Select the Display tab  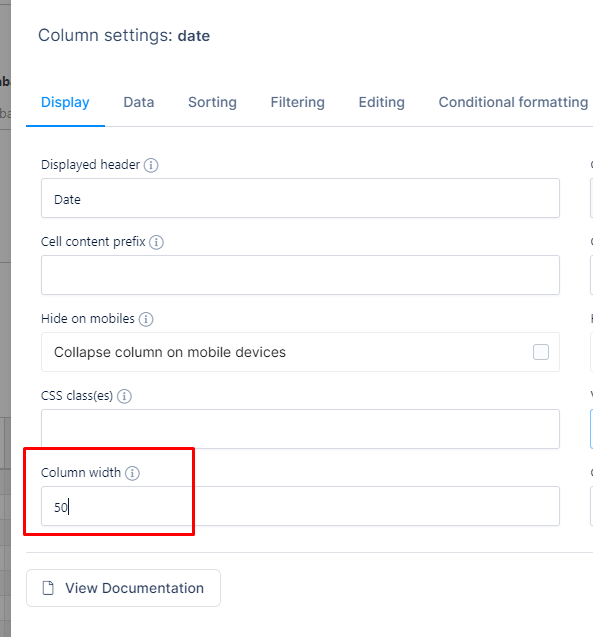[65, 102]
